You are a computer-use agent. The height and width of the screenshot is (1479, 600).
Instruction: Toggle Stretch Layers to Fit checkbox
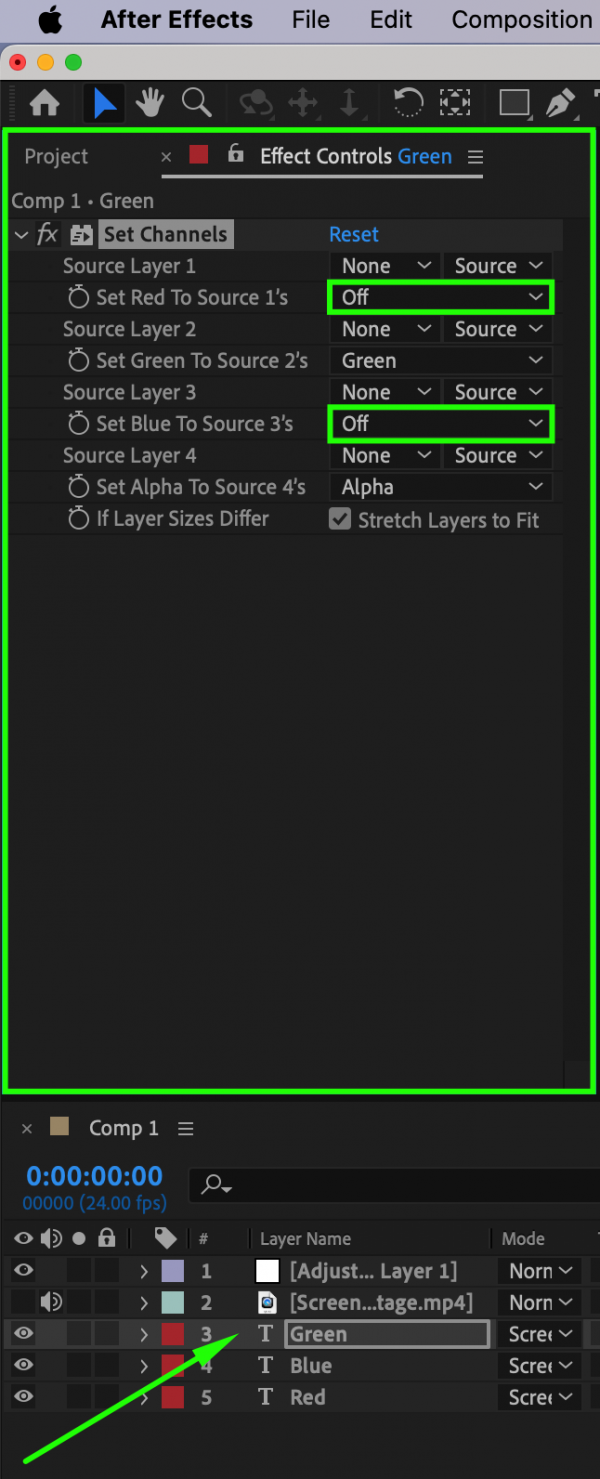point(340,519)
